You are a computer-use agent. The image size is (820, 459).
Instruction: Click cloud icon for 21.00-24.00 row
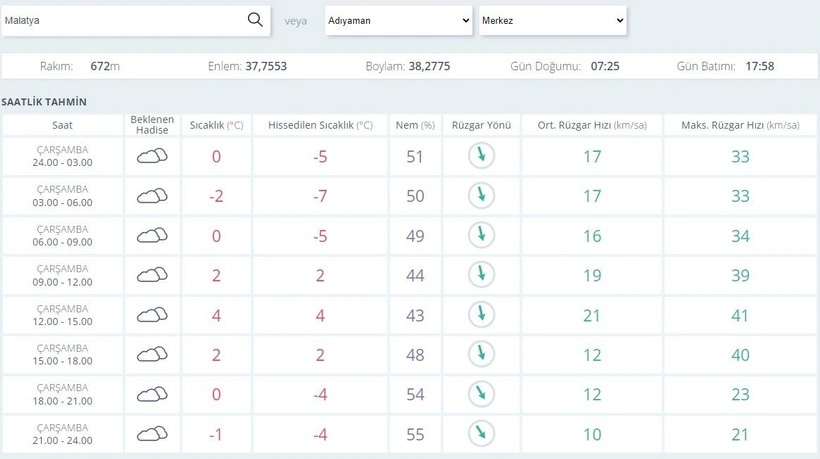click(152, 434)
